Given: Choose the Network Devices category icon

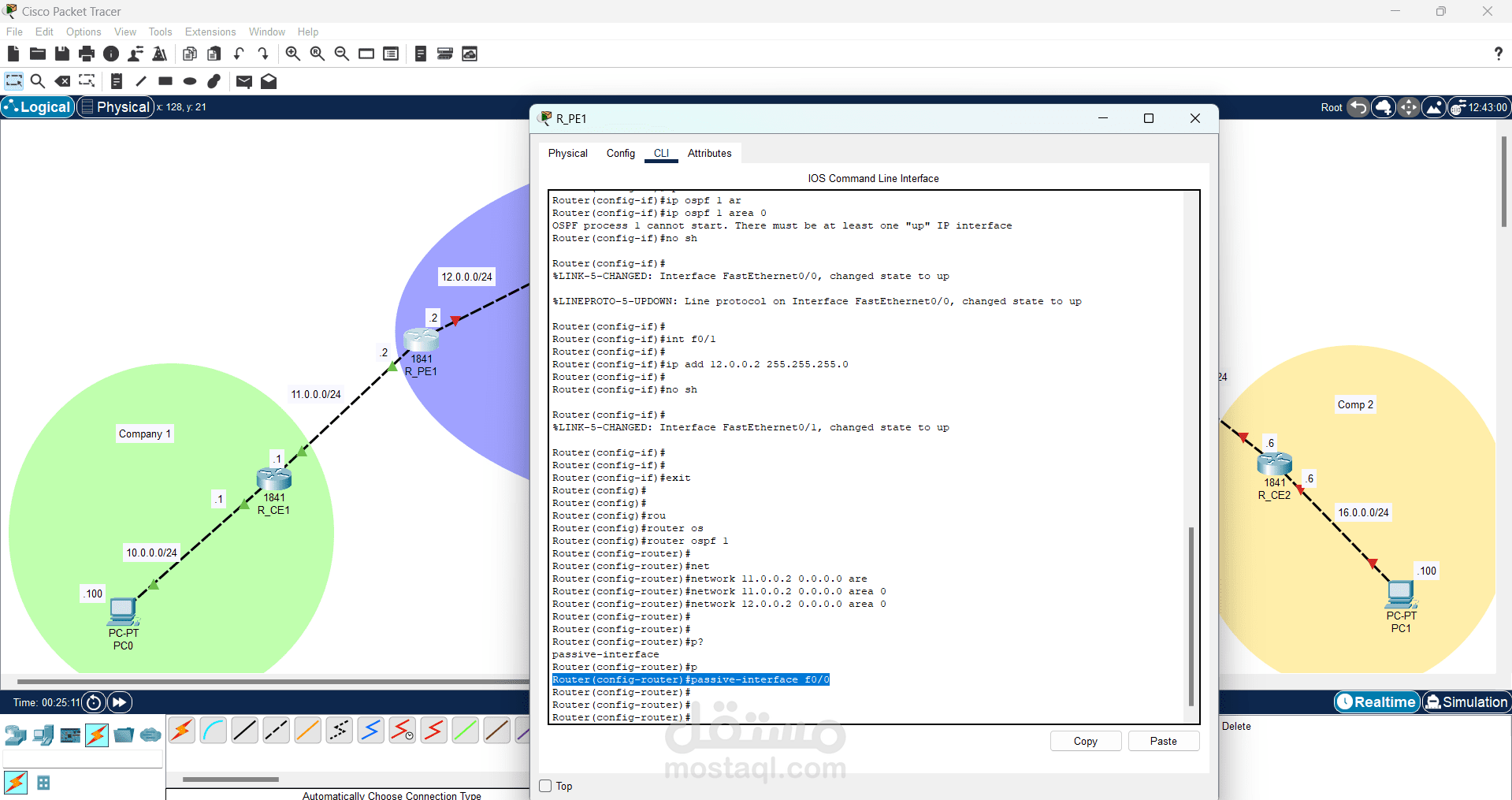Looking at the screenshot, I should pyautogui.click(x=16, y=735).
